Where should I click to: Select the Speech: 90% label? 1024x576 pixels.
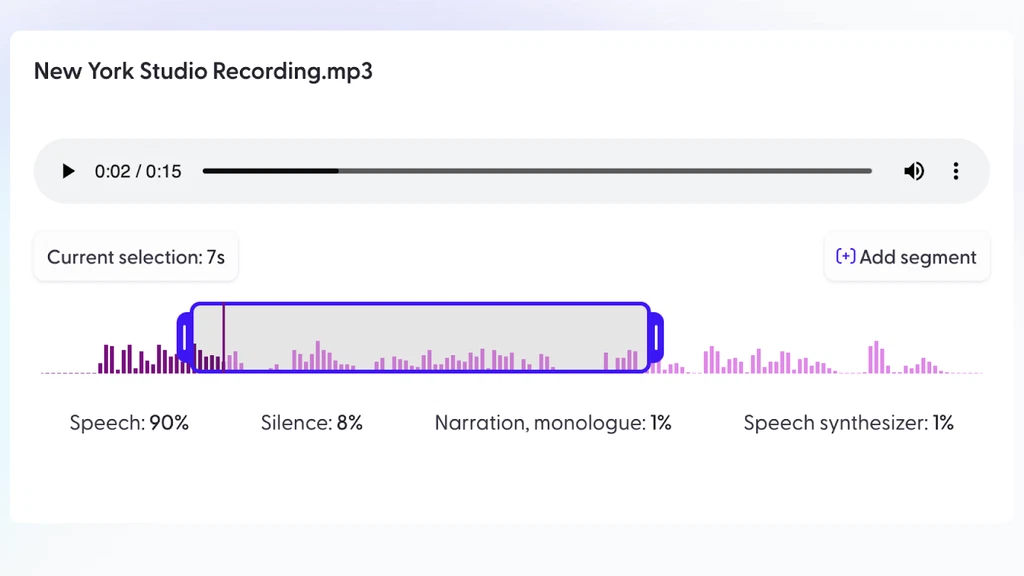[x=129, y=423]
